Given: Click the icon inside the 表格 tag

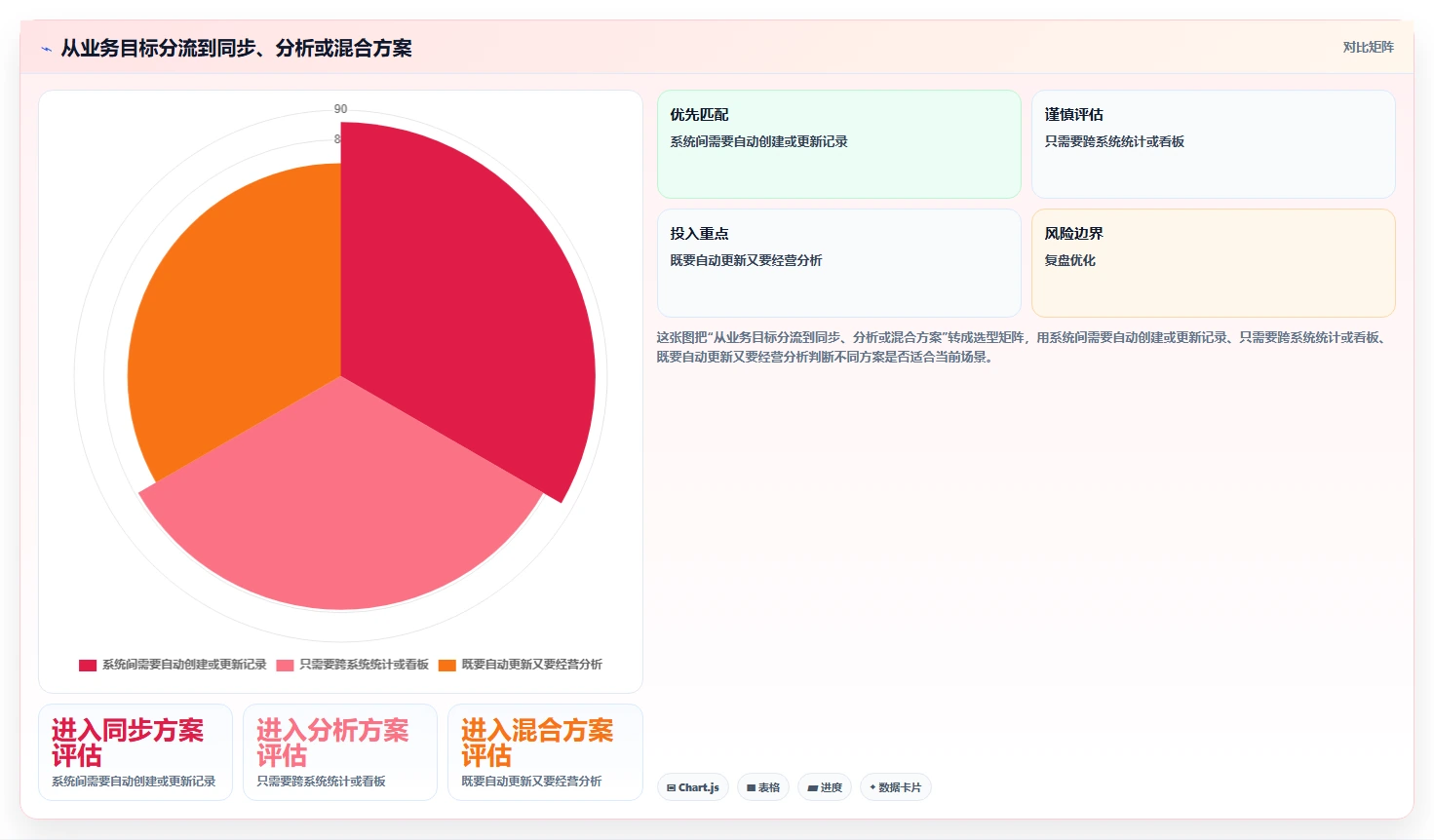Looking at the screenshot, I should 752,787.
